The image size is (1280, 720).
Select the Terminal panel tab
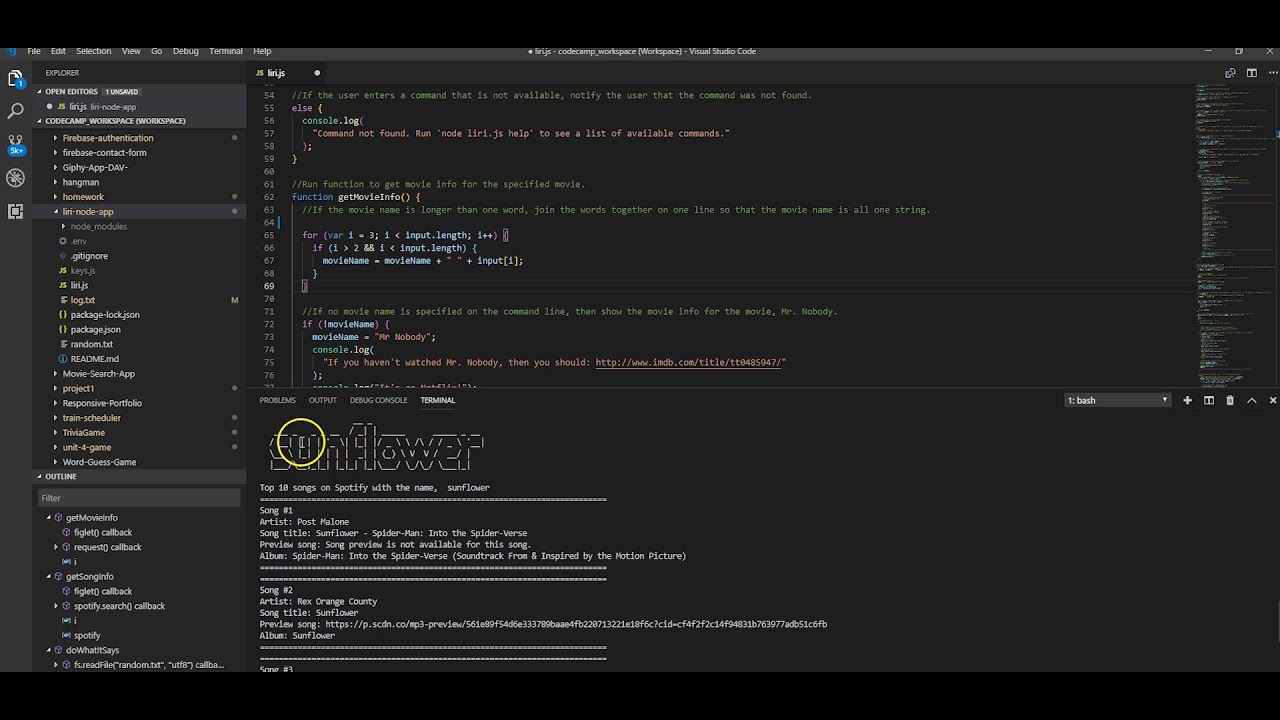pos(437,400)
